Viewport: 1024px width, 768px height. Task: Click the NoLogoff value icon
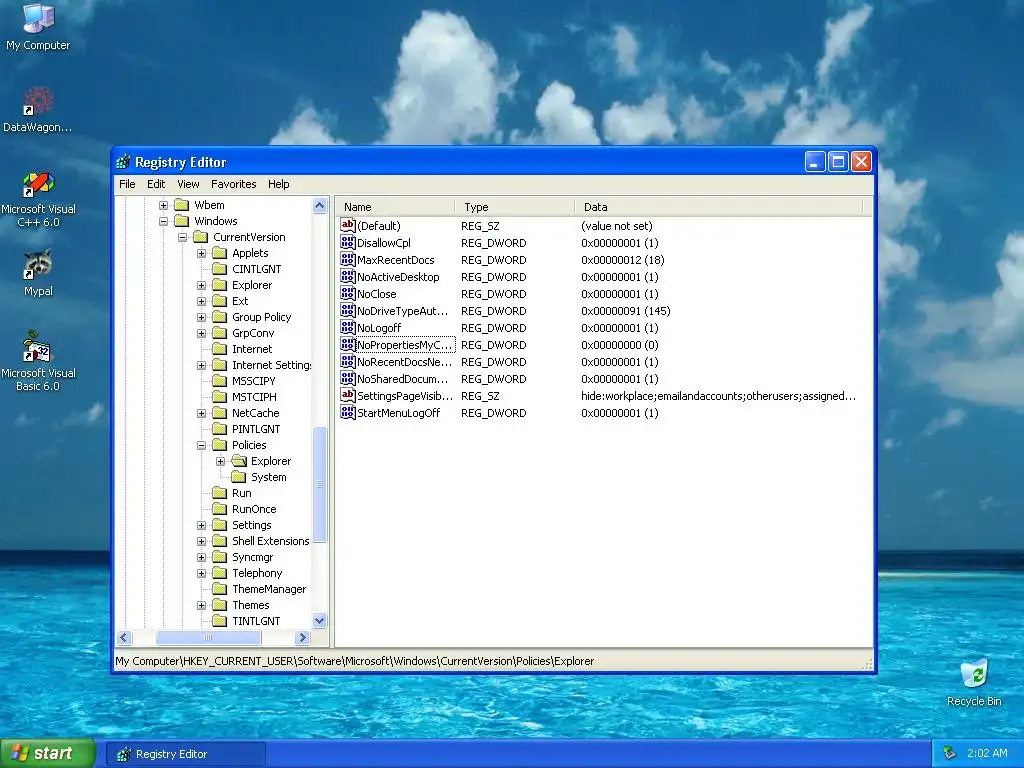click(347, 327)
